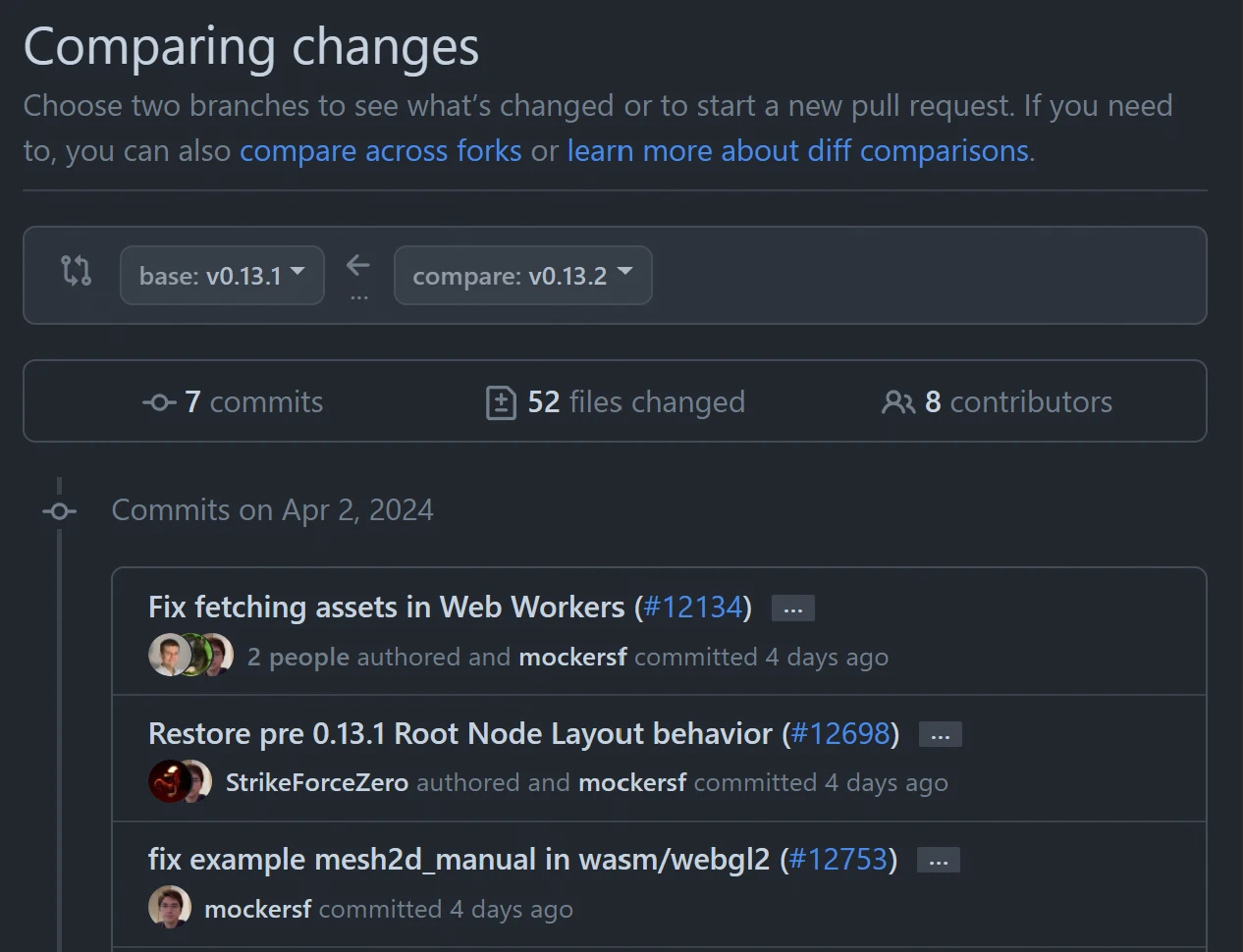Expand description of Restore Root Node Layout commit
Viewport: 1243px width, 952px height.
(x=940, y=734)
